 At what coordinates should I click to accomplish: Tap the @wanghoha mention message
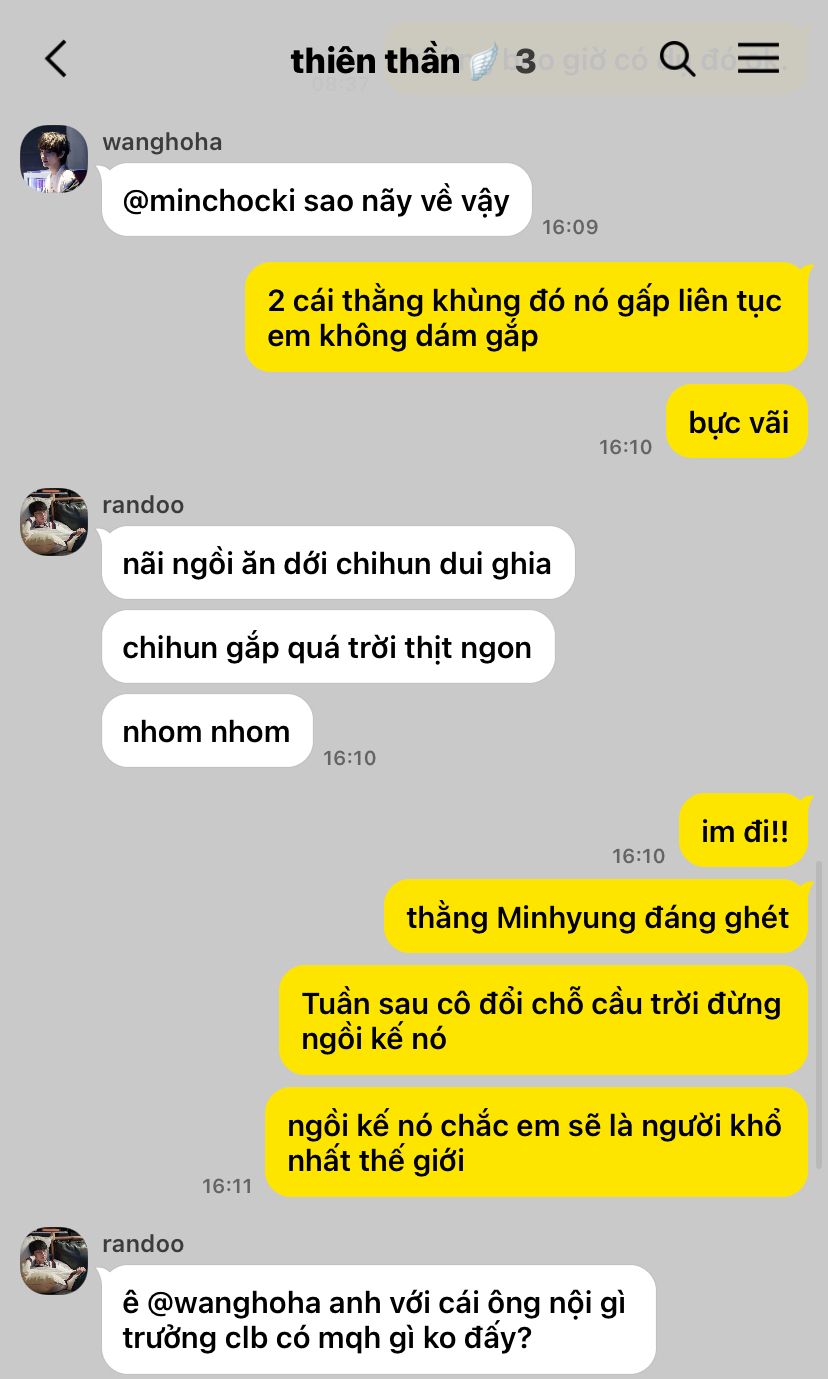(x=379, y=1320)
